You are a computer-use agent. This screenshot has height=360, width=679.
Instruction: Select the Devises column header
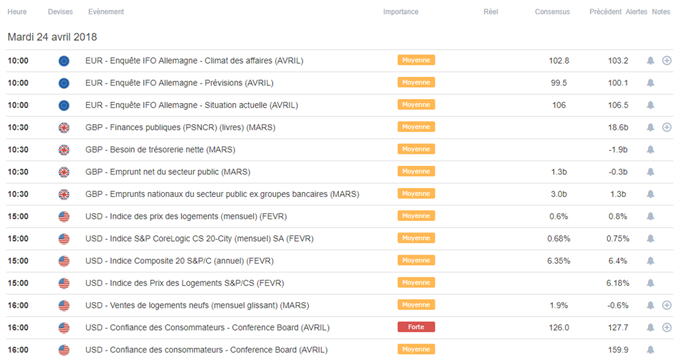point(60,12)
